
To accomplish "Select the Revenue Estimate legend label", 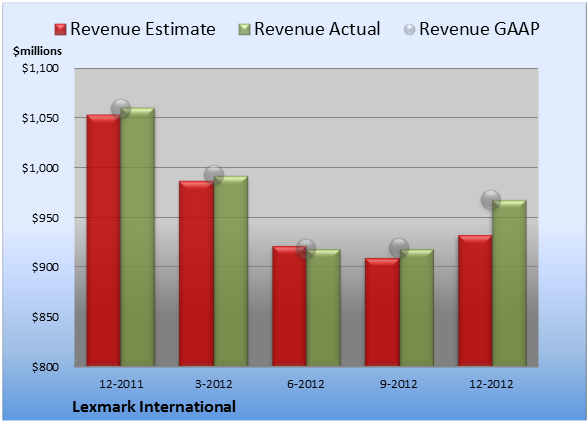I will click(143, 29).
